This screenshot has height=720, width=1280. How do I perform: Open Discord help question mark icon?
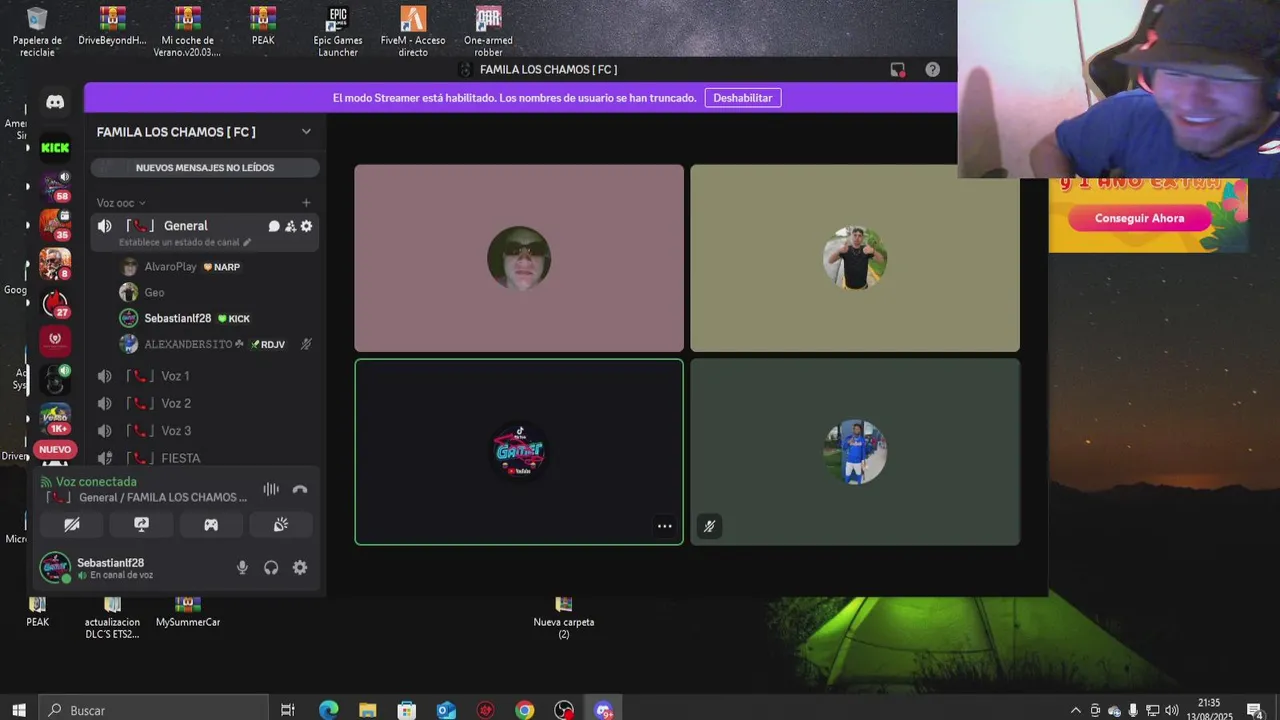[x=932, y=70]
